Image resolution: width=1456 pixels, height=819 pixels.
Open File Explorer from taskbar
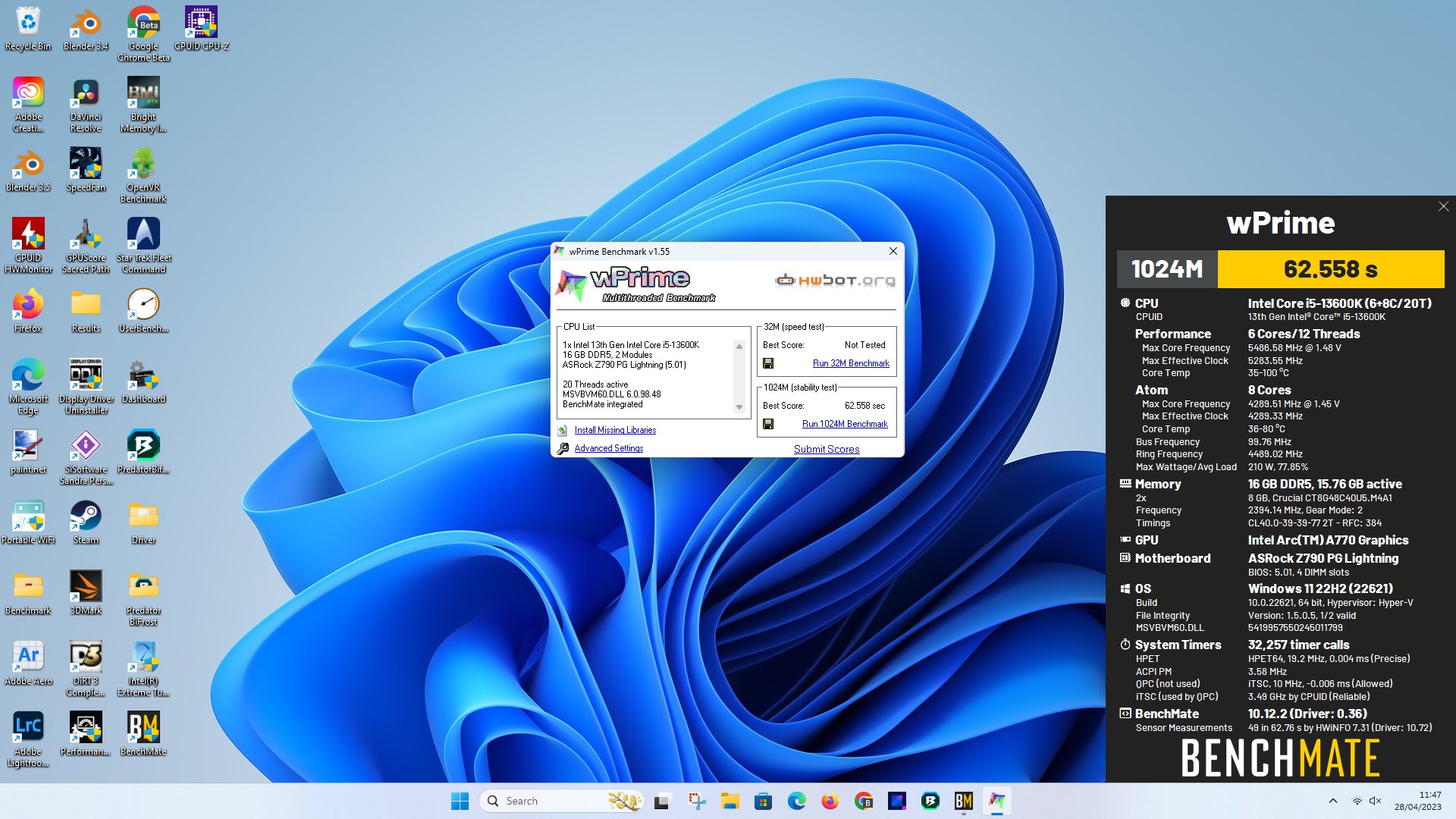point(730,801)
